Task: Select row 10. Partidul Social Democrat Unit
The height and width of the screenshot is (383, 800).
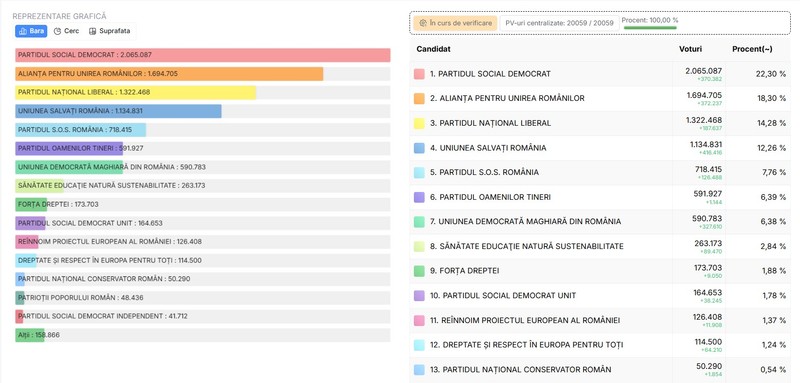Action: click(600, 296)
